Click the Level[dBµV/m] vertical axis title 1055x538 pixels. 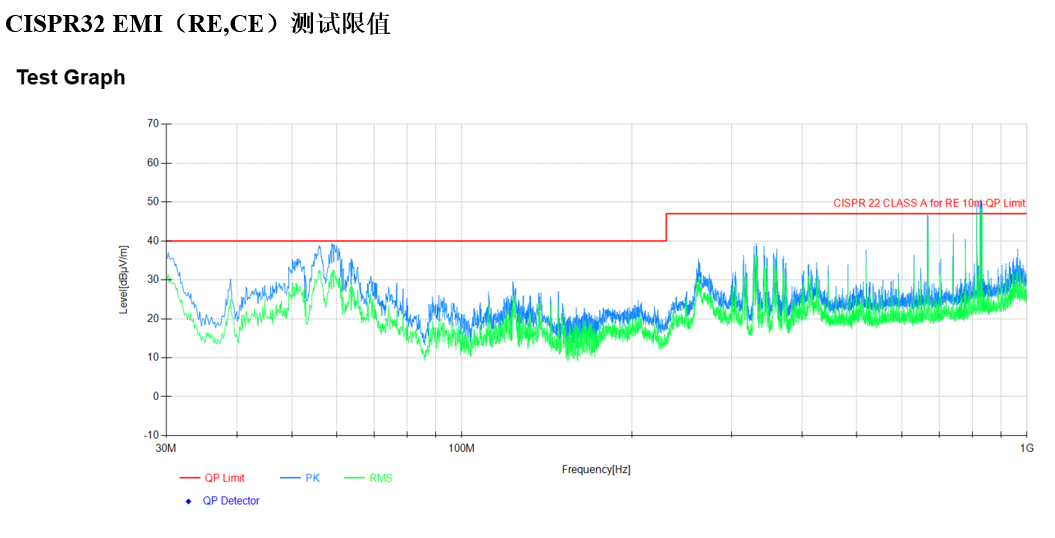pos(124,279)
